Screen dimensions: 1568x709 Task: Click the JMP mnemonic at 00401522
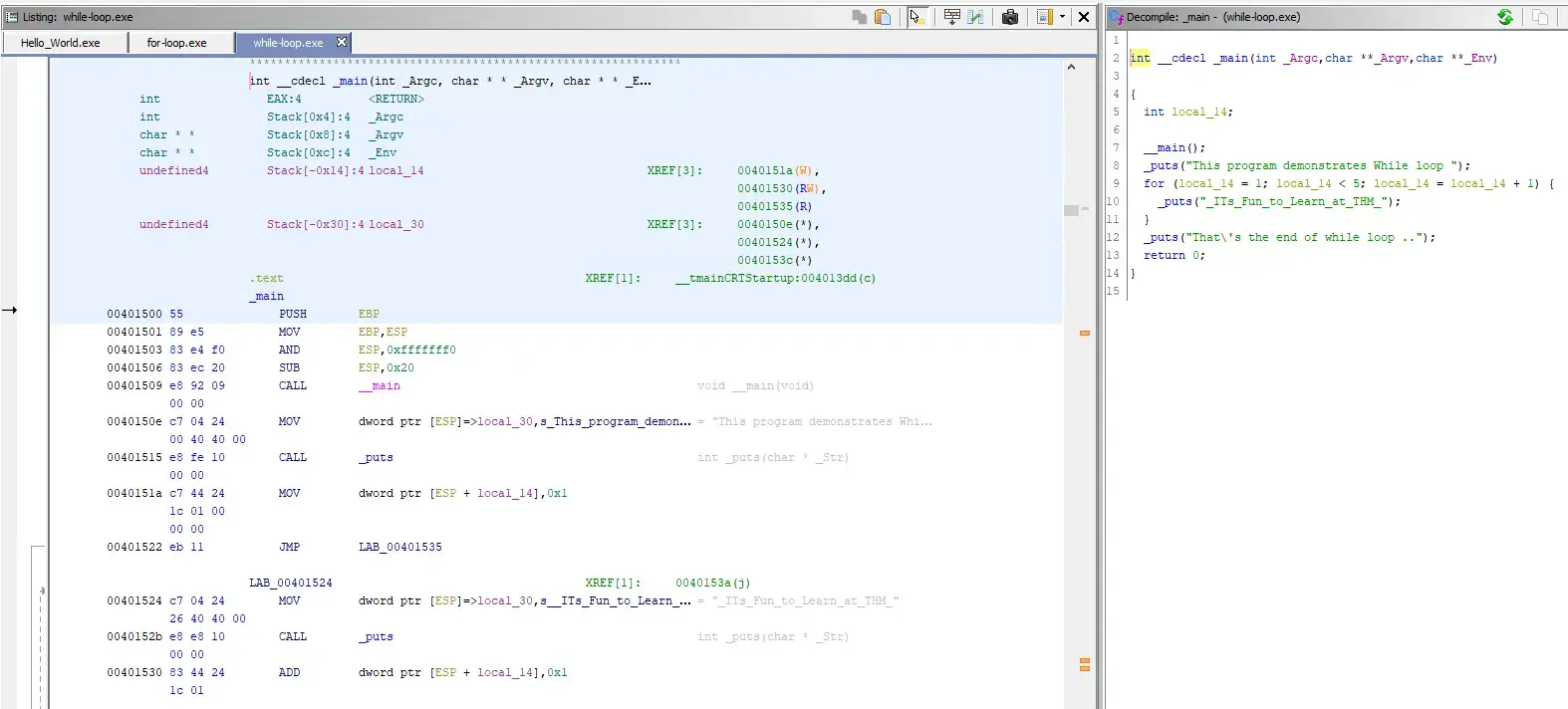point(289,547)
